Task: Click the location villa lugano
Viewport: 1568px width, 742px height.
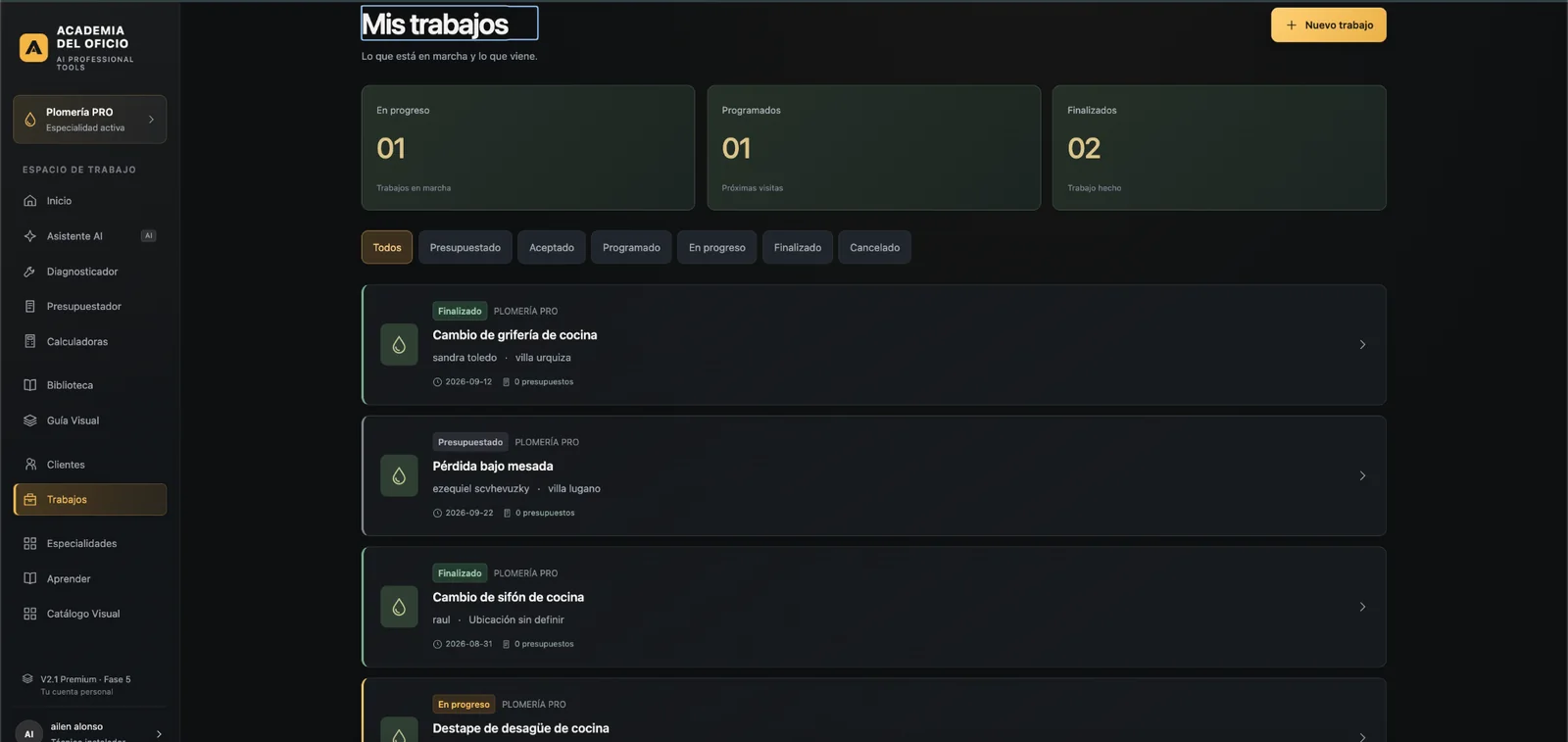Action: [574, 489]
